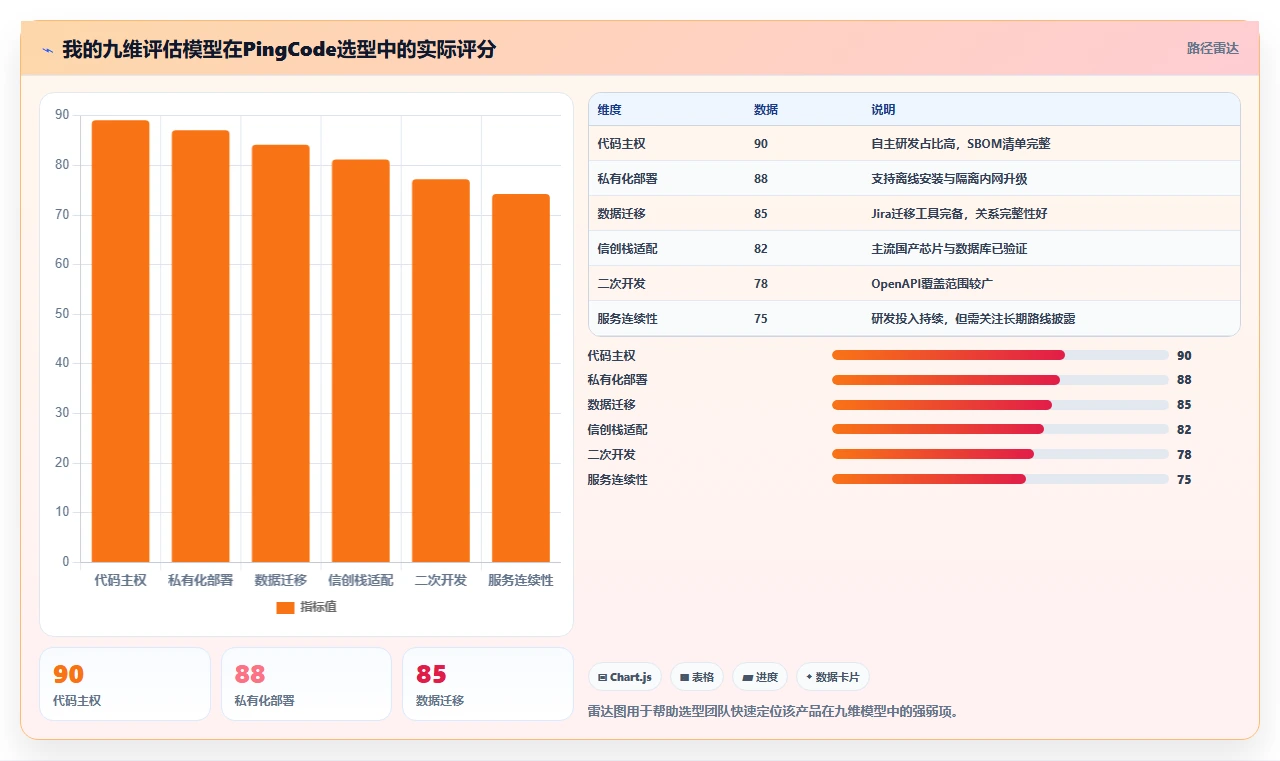The height and width of the screenshot is (761, 1280).
Task: Click the 75 value beside 服务连续性 progress bar
Action: pyautogui.click(x=1184, y=479)
